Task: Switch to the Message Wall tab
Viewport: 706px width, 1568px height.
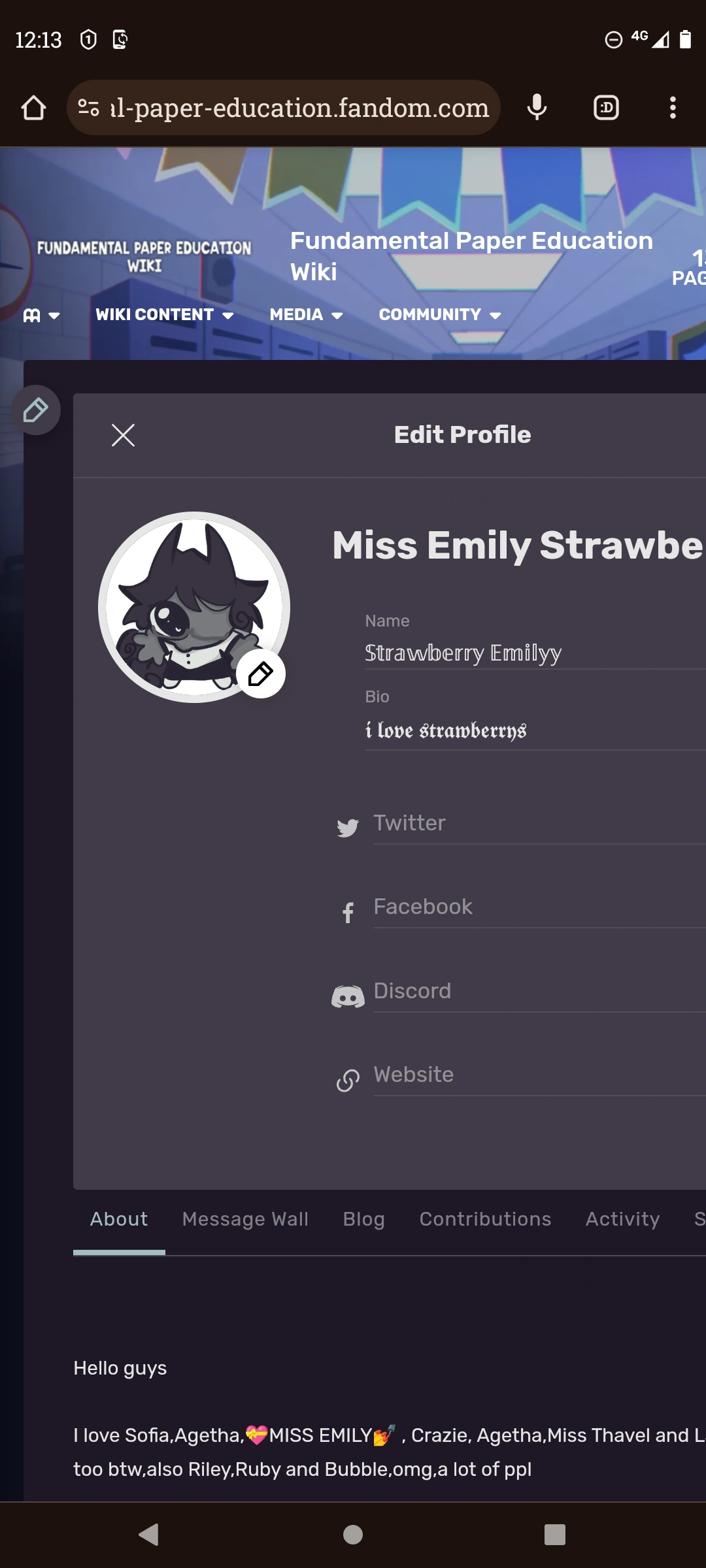Action: 245,1219
